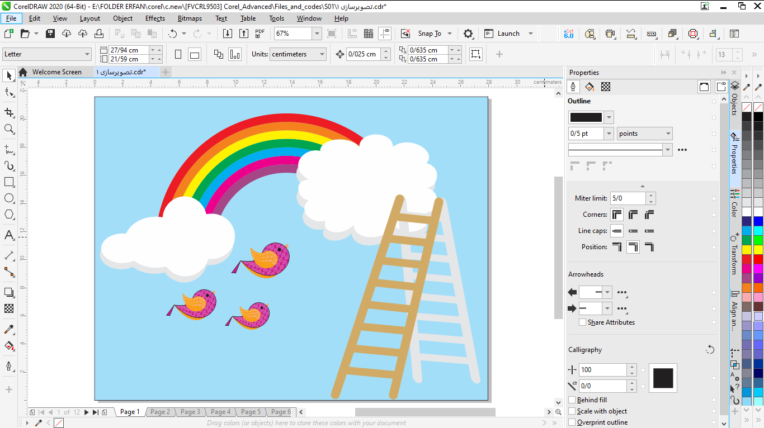764x428 pixels.
Task: Toggle the Share Attributes checkbox
Action: (582, 322)
